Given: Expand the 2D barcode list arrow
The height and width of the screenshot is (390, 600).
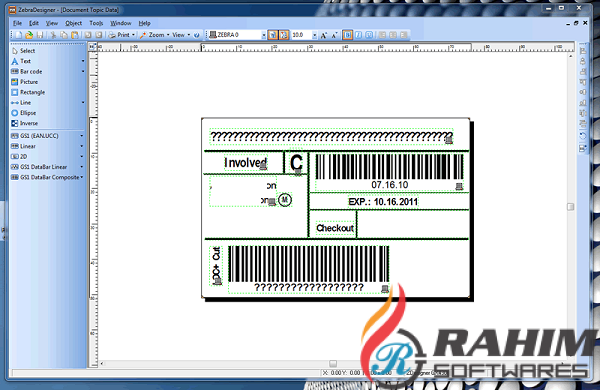Looking at the screenshot, I should [x=82, y=156].
